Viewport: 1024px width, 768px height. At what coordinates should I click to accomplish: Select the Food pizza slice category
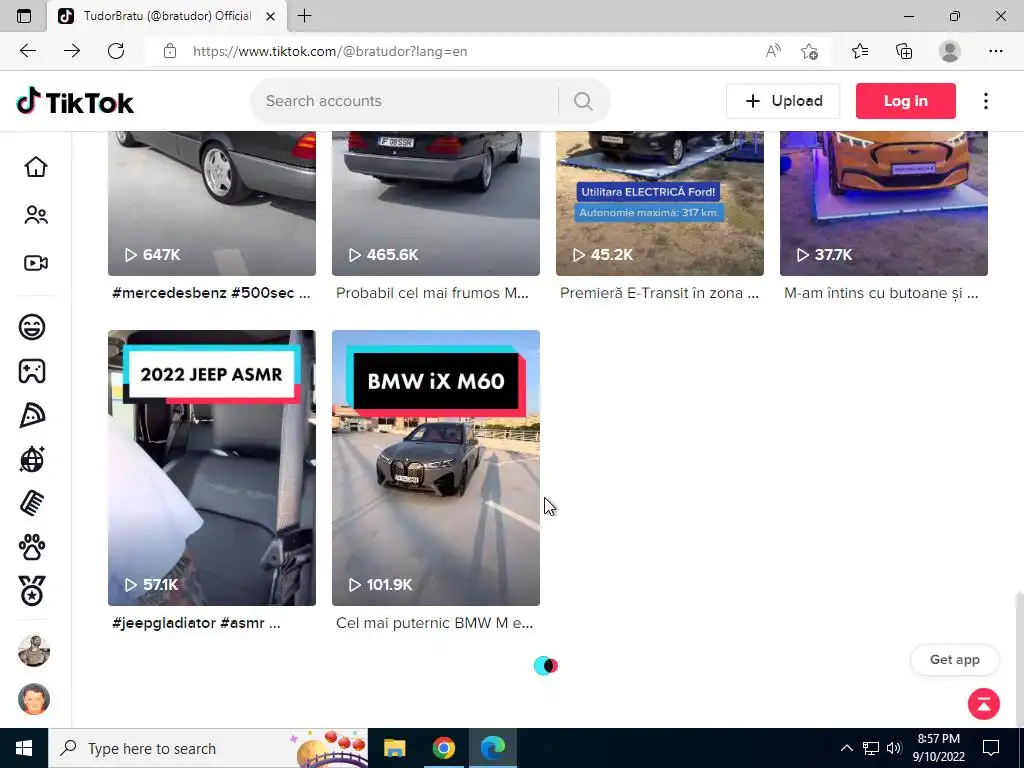tap(32, 415)
